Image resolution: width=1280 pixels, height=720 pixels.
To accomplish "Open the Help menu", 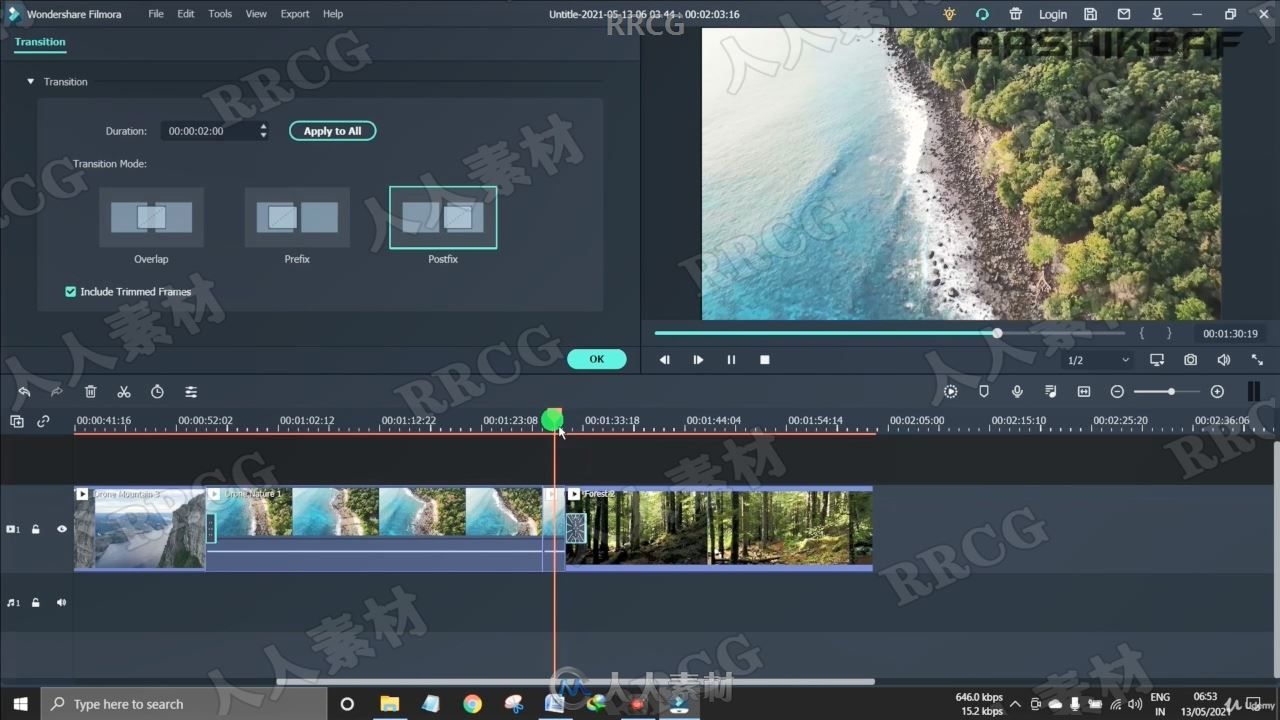I will click(333, 14).
